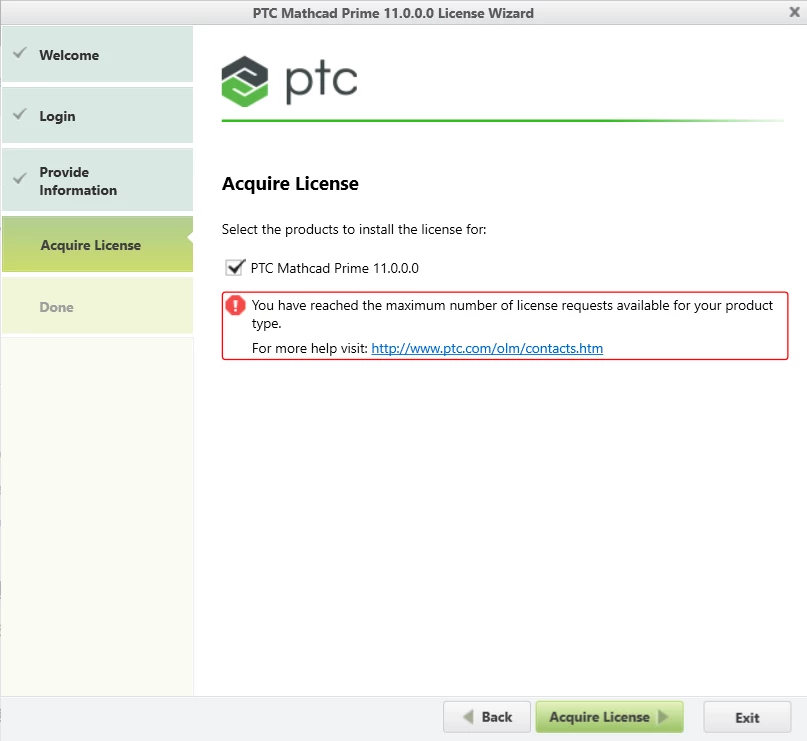Viewport: 807px width, 741px height.
Task: Click the 'Acquire License' page heading
Action: click(290, 184)
